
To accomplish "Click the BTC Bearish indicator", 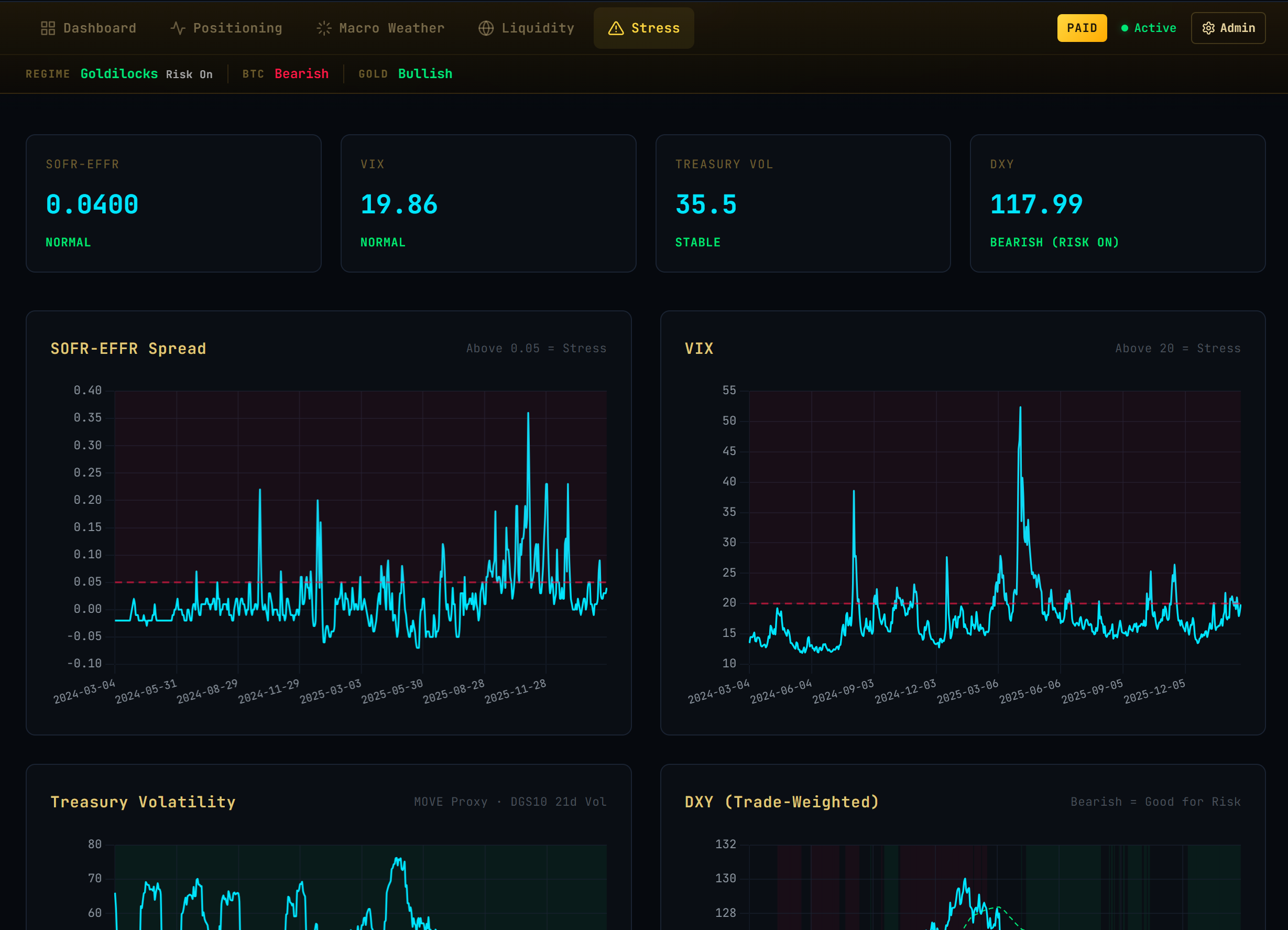I will [301, 74].
